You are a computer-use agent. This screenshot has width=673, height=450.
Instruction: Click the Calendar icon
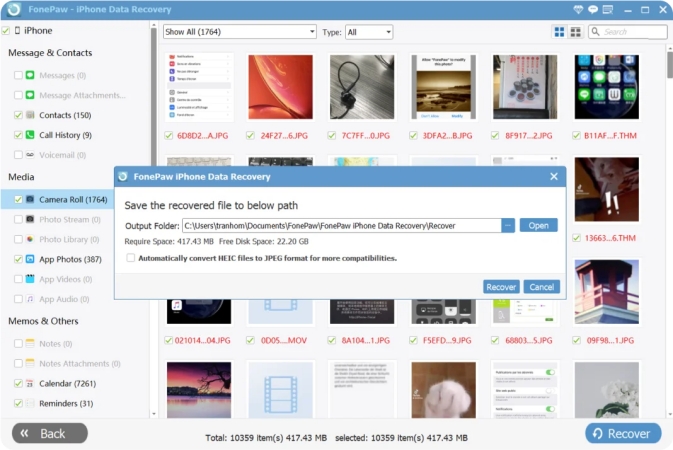(30, 383)
